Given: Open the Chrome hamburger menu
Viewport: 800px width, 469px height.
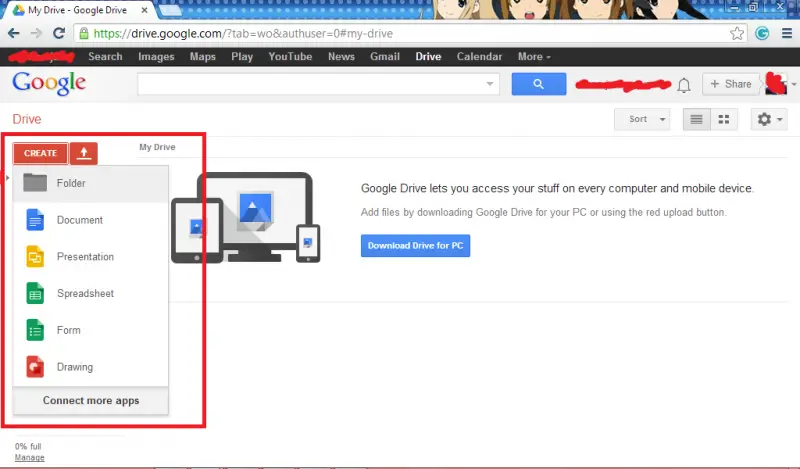Looking at the screenshot, I should [x=787, y=34].
